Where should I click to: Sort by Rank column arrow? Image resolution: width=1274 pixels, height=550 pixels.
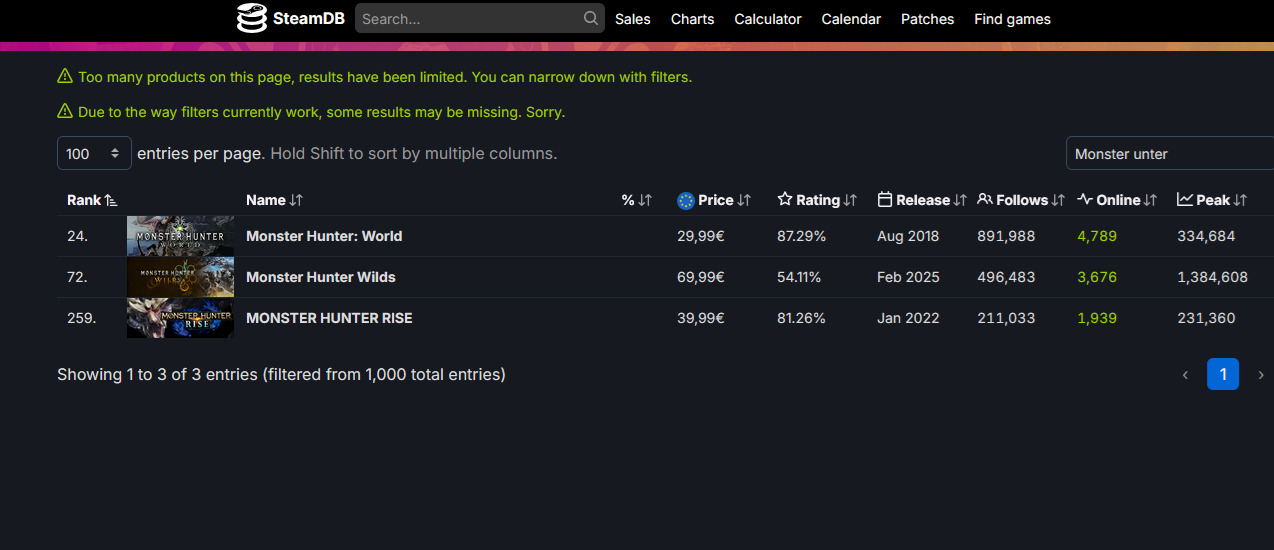111,200
